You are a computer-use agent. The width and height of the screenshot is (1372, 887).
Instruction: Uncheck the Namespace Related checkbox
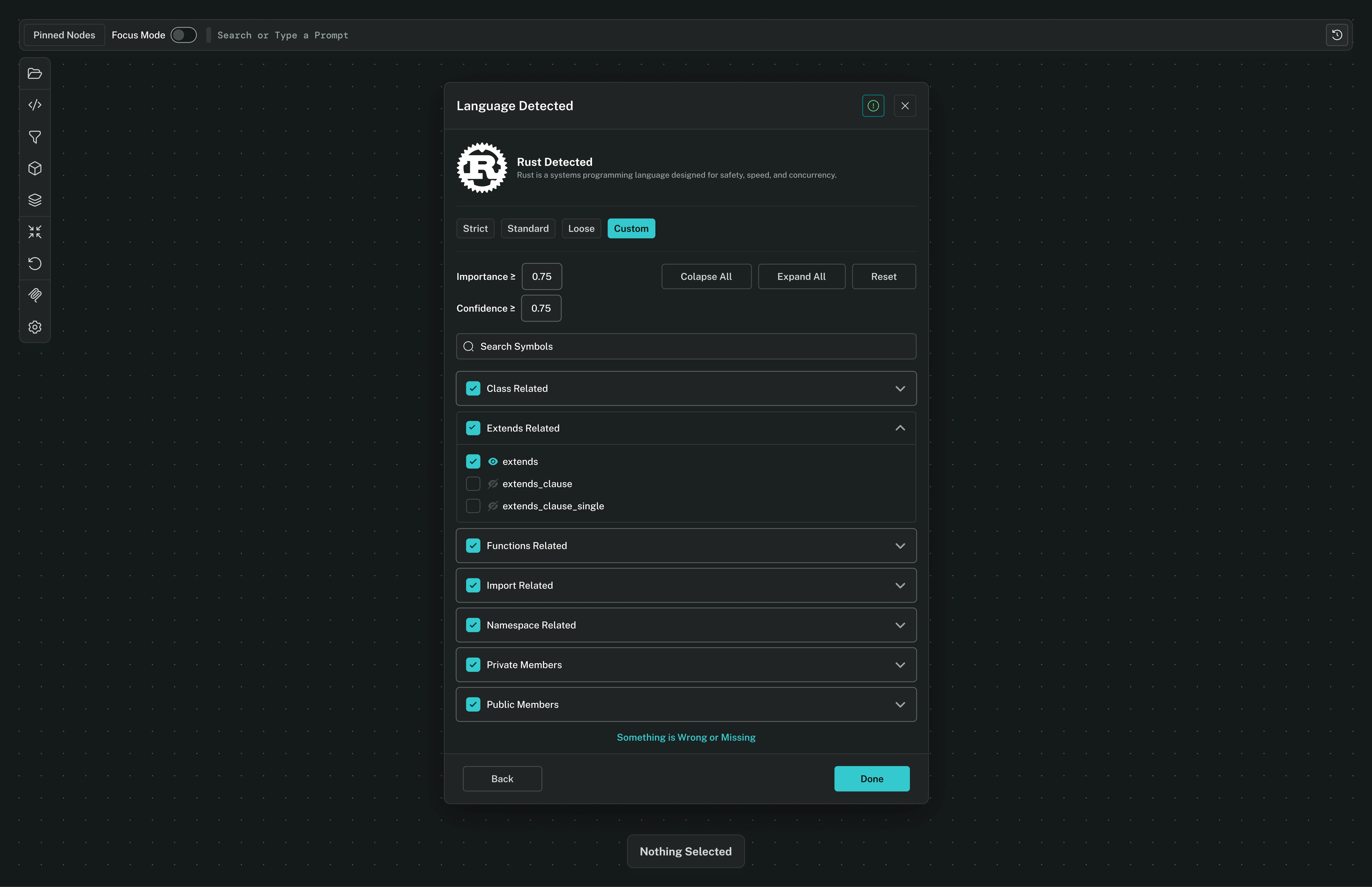(473, 625)
